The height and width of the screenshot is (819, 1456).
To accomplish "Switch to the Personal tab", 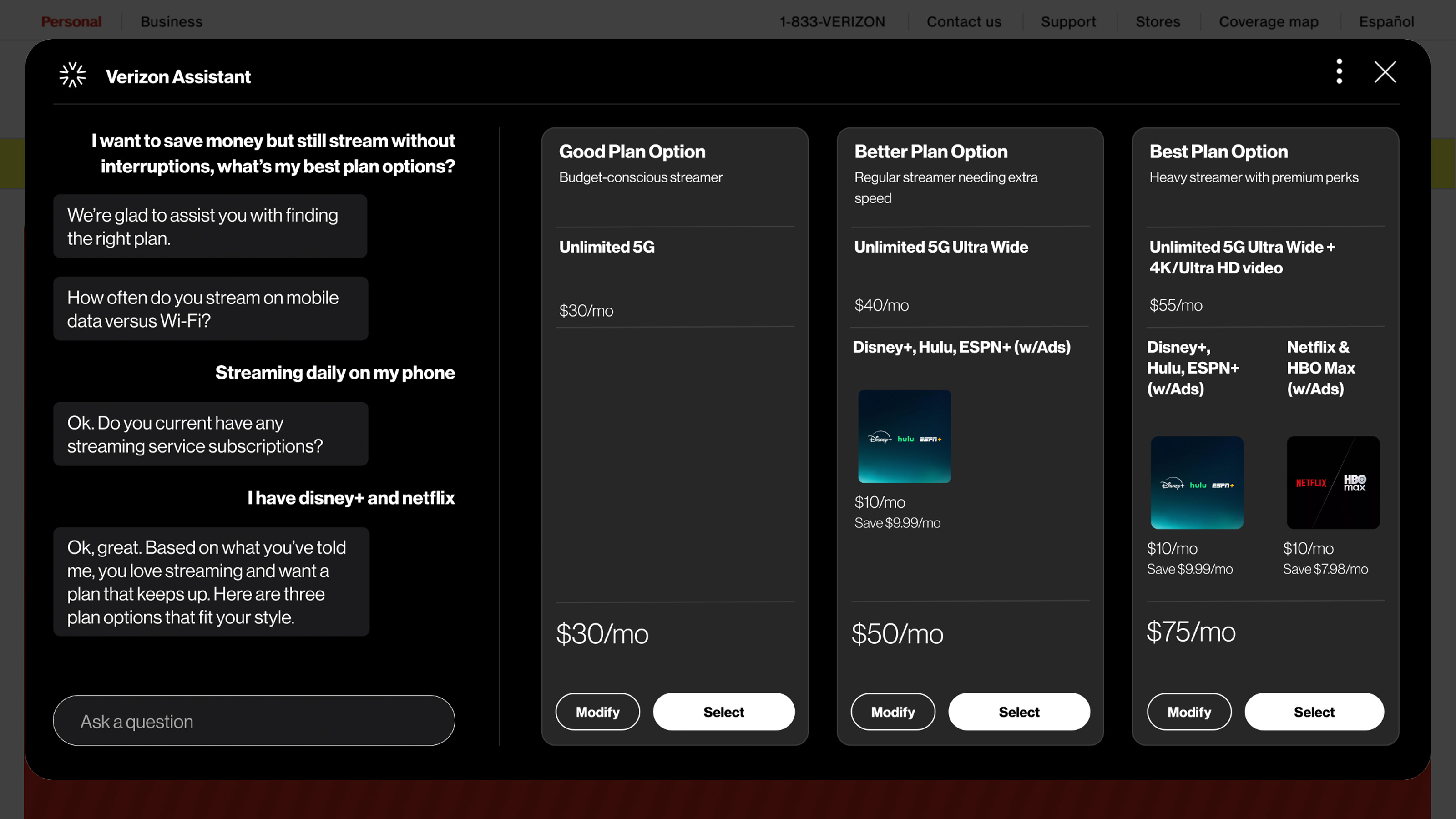I will point(71,21).
